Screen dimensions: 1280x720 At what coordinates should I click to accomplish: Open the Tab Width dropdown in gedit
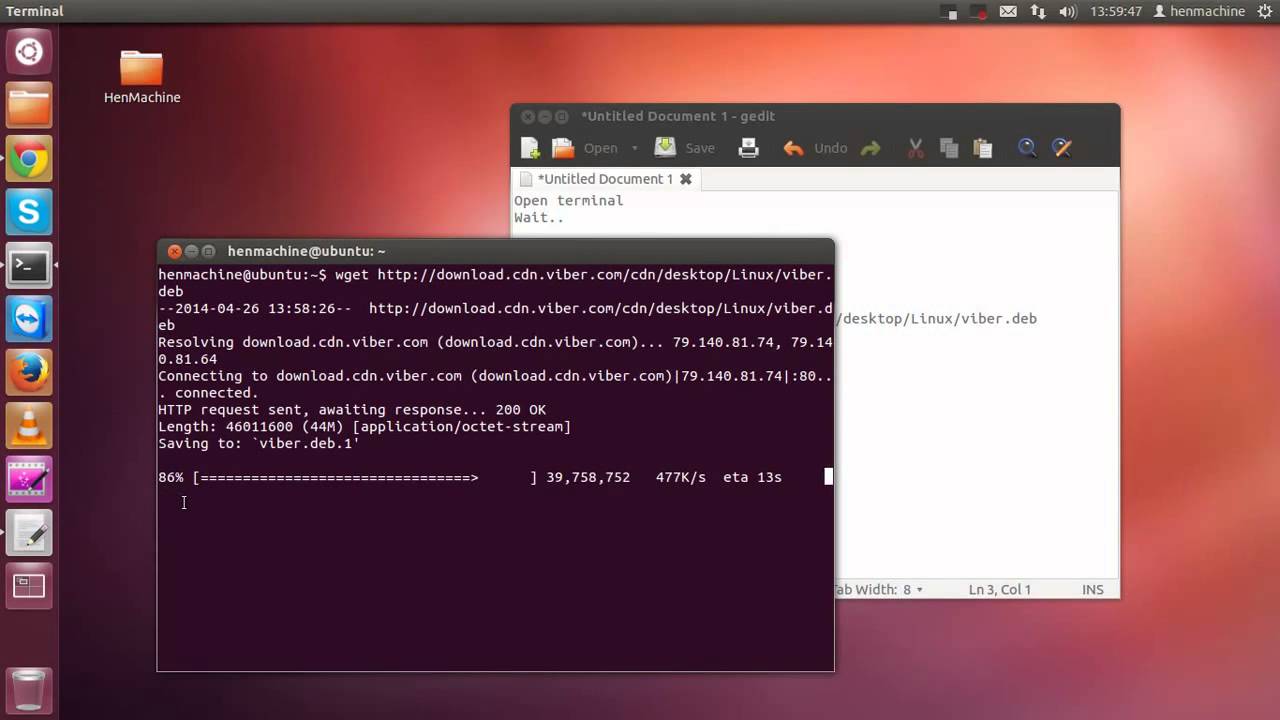pos(878,590)
